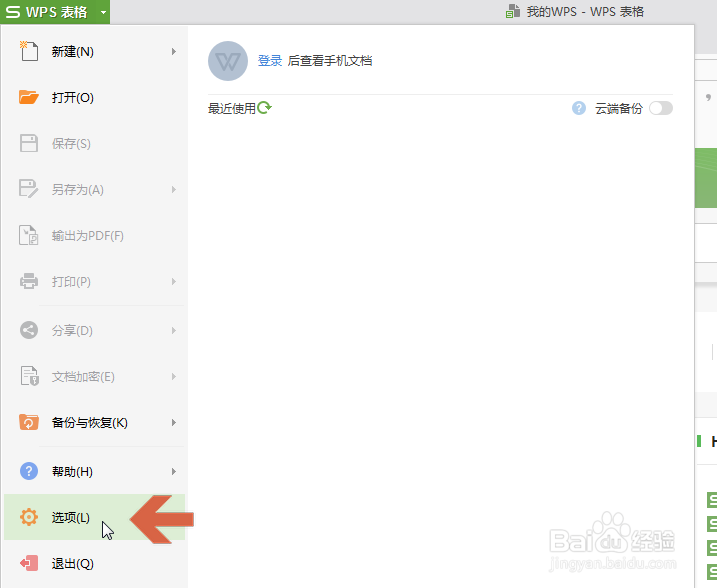Expand the 帮助(H) submenu arrow
The image size is (717, 588).
point(174,471)
